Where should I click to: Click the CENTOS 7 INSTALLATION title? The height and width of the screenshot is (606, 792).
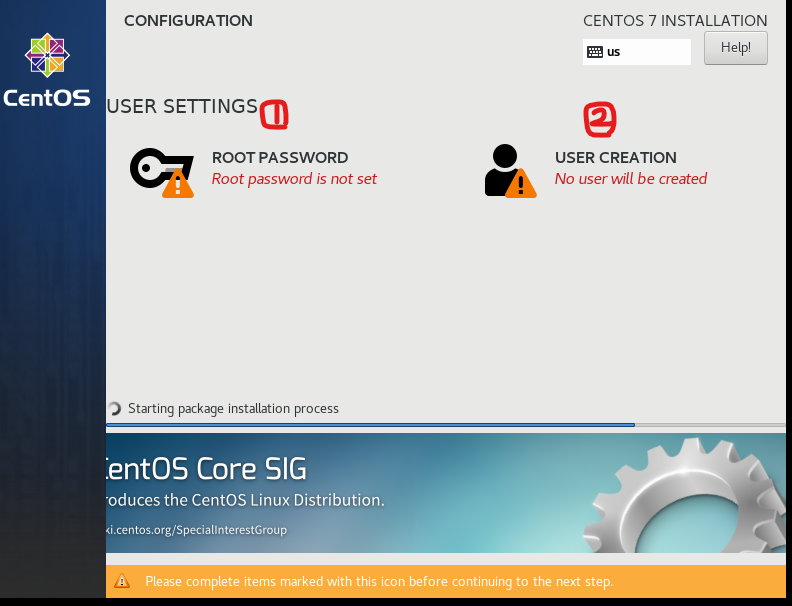tap(675, 21)
